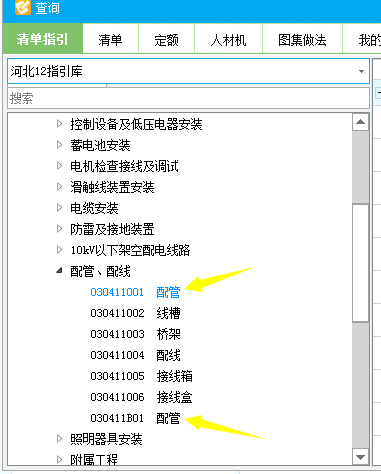Viewport: 381px width, 474px height.
Task: Expand the 防雷及接地装置 node
Action: coord(59,229)
